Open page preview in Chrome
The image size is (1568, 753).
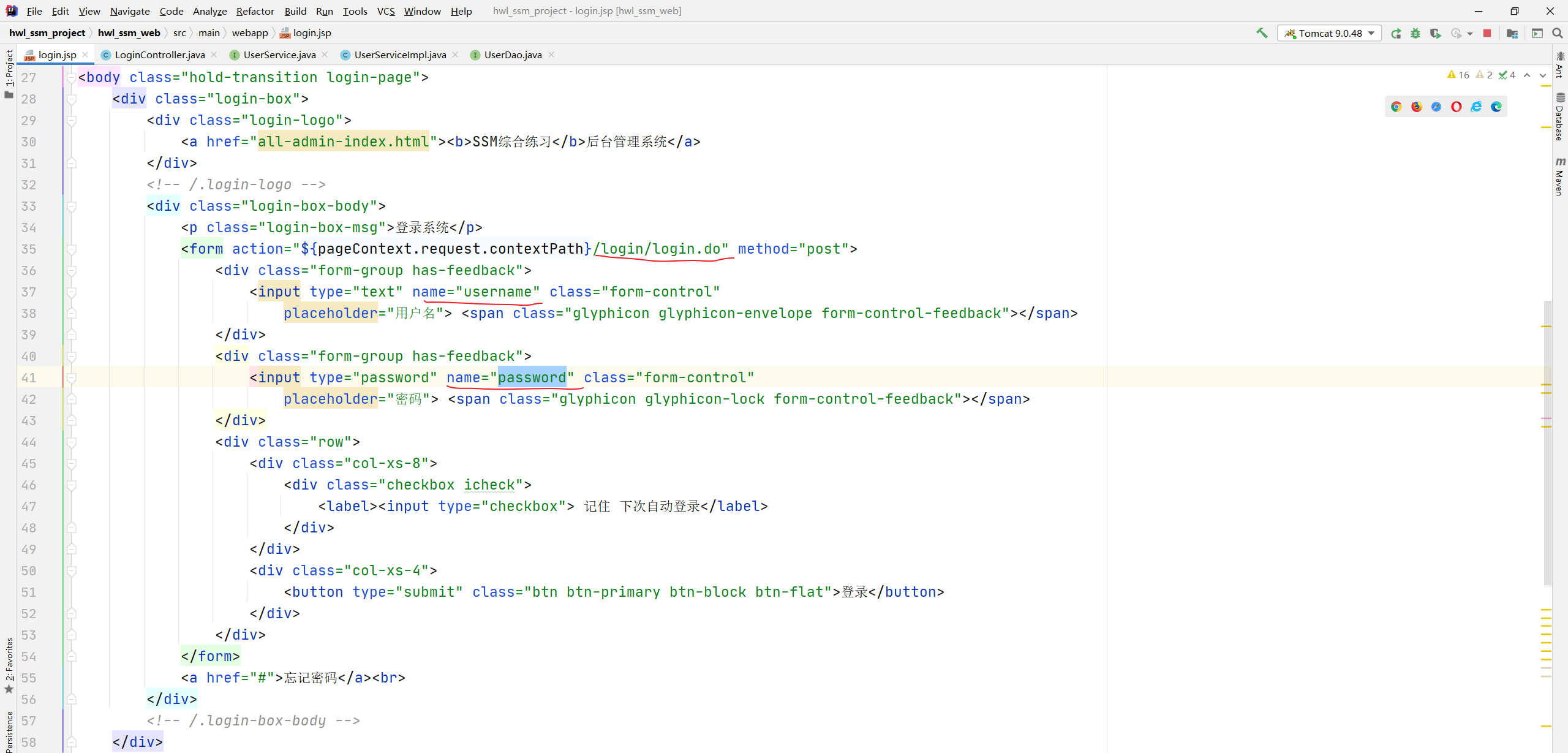pyautogui.click(x=1396, y=107)
